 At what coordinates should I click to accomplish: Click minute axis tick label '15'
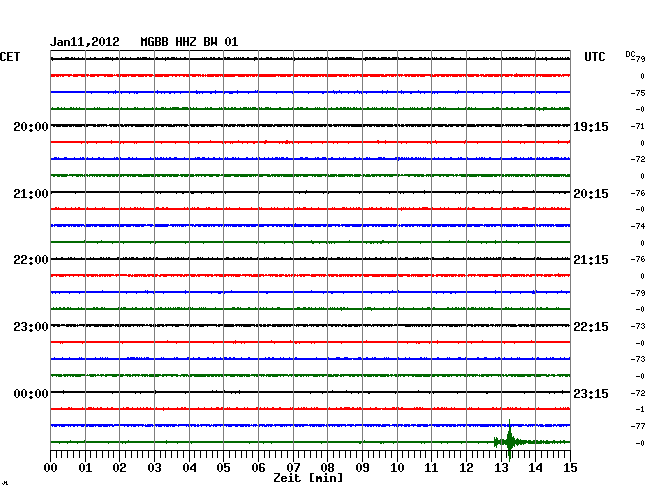[x=570, y=468]
